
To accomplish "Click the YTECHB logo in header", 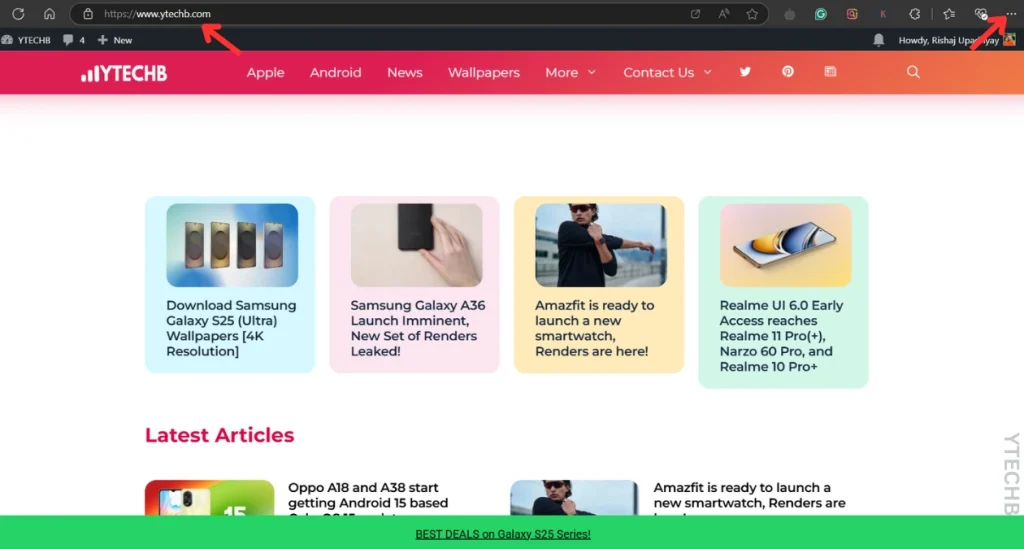I will pos(124,73).
